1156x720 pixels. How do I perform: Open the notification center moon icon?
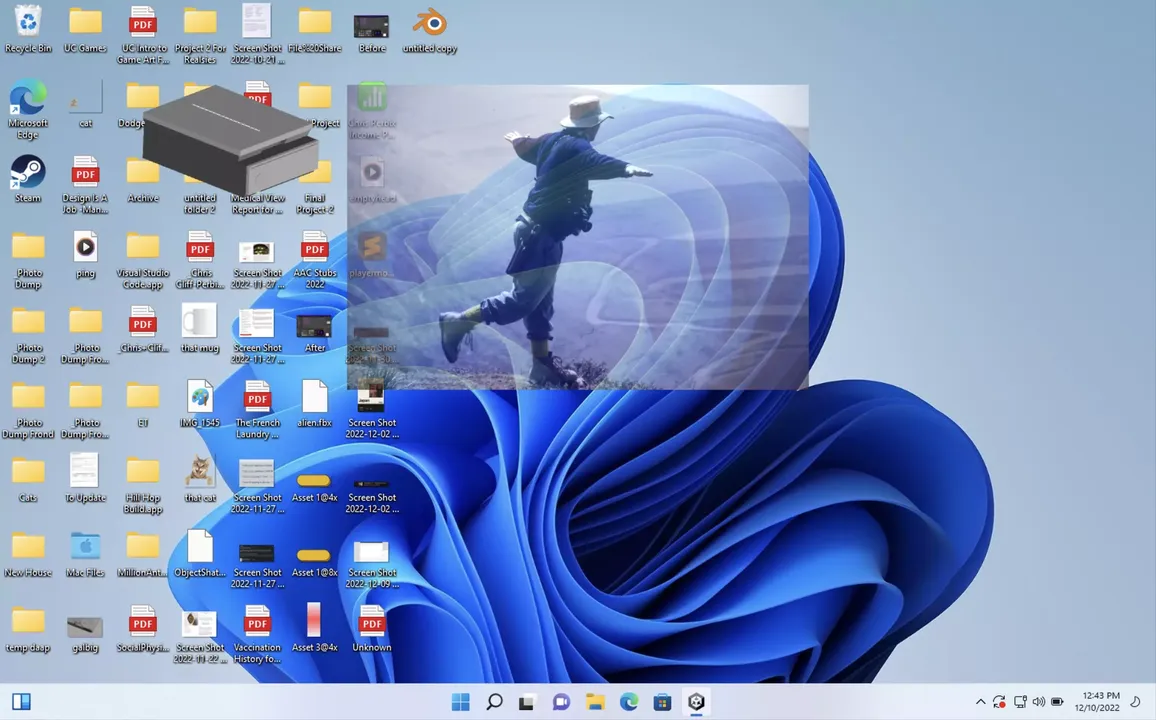1135,702
